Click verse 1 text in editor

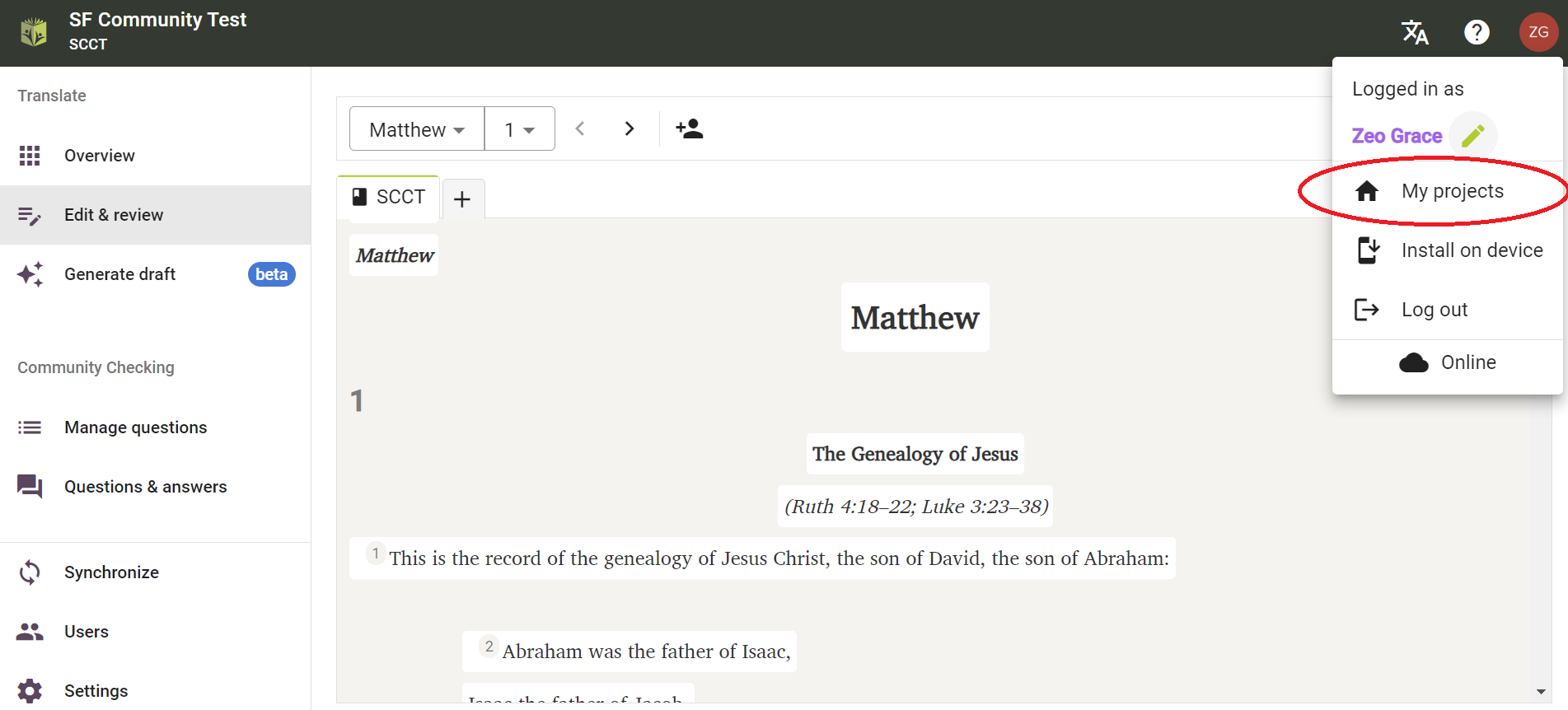(x=778, y=558)
